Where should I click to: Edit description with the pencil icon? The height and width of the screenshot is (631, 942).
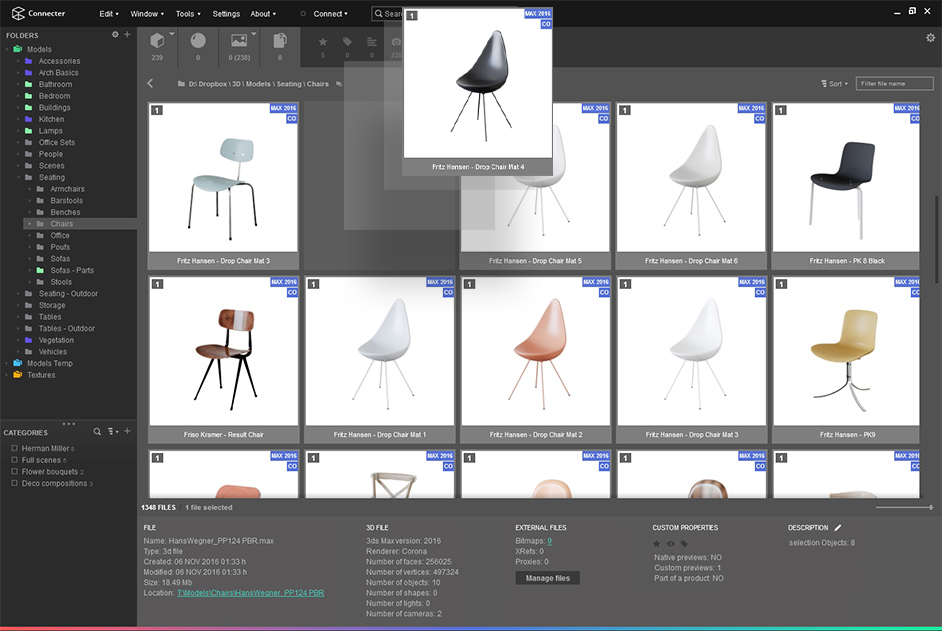838,527
